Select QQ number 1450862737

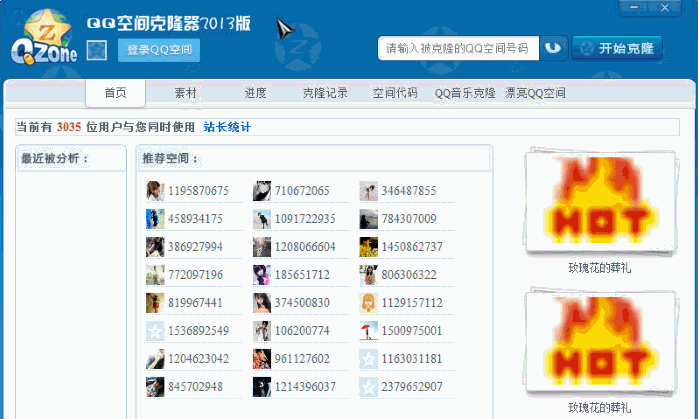click(412, 247)
